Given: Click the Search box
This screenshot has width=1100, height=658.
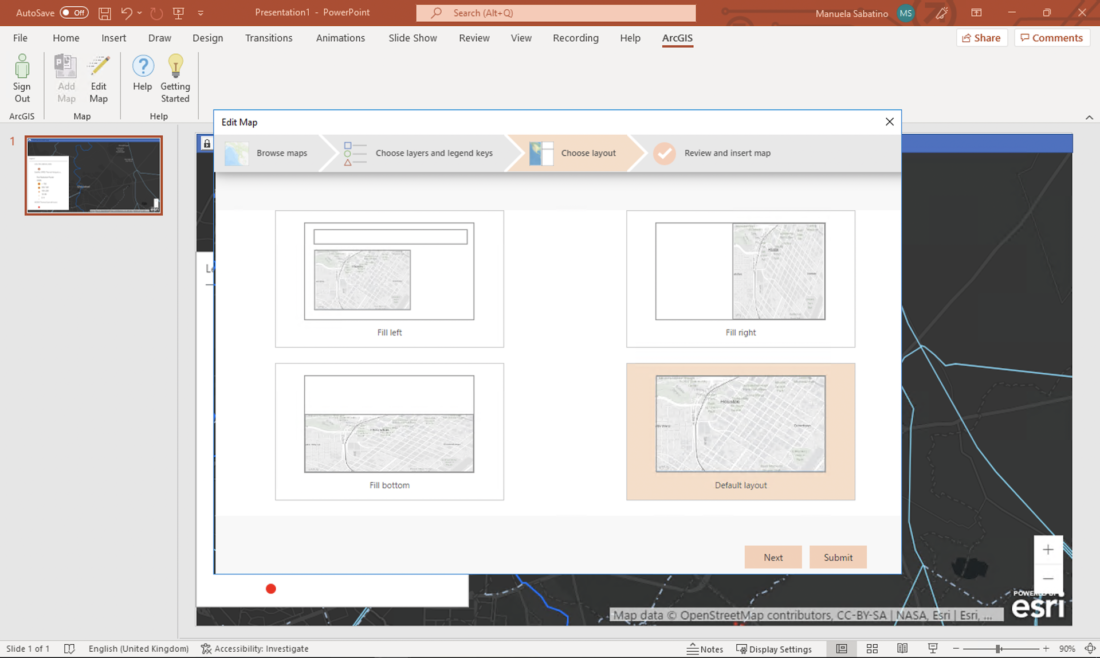Looking at the screenshot, I should 556,13.
